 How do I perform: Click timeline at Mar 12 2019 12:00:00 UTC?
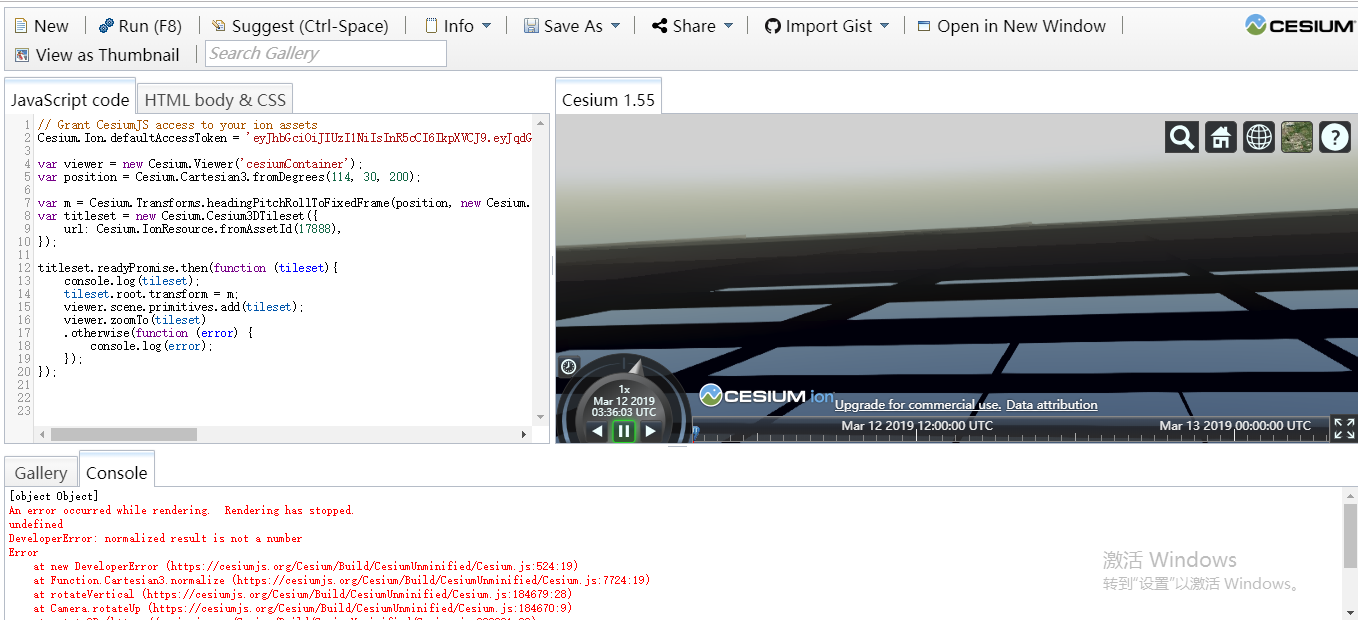[917, 426]
